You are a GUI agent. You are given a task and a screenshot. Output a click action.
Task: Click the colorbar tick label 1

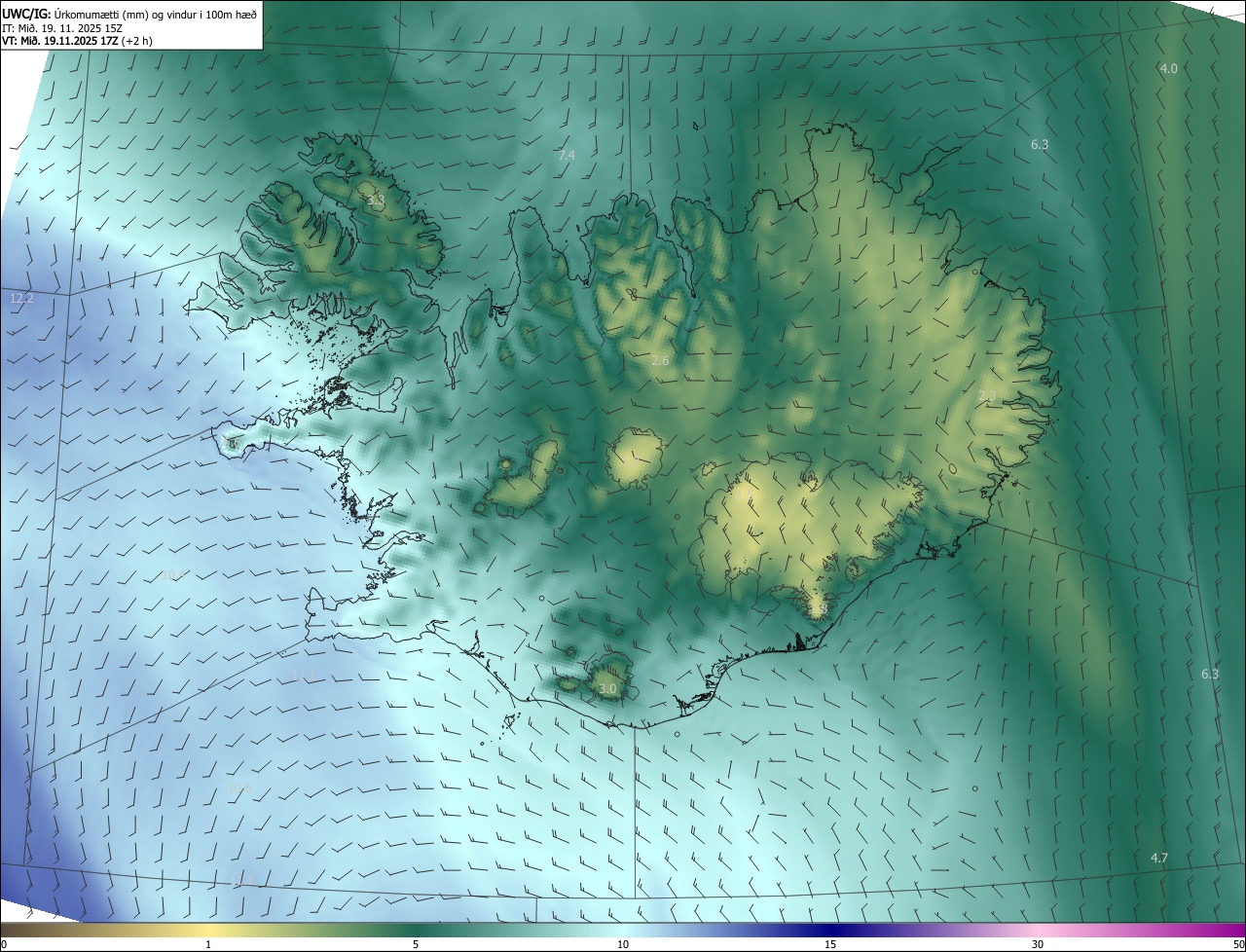[x=208, y=944]
